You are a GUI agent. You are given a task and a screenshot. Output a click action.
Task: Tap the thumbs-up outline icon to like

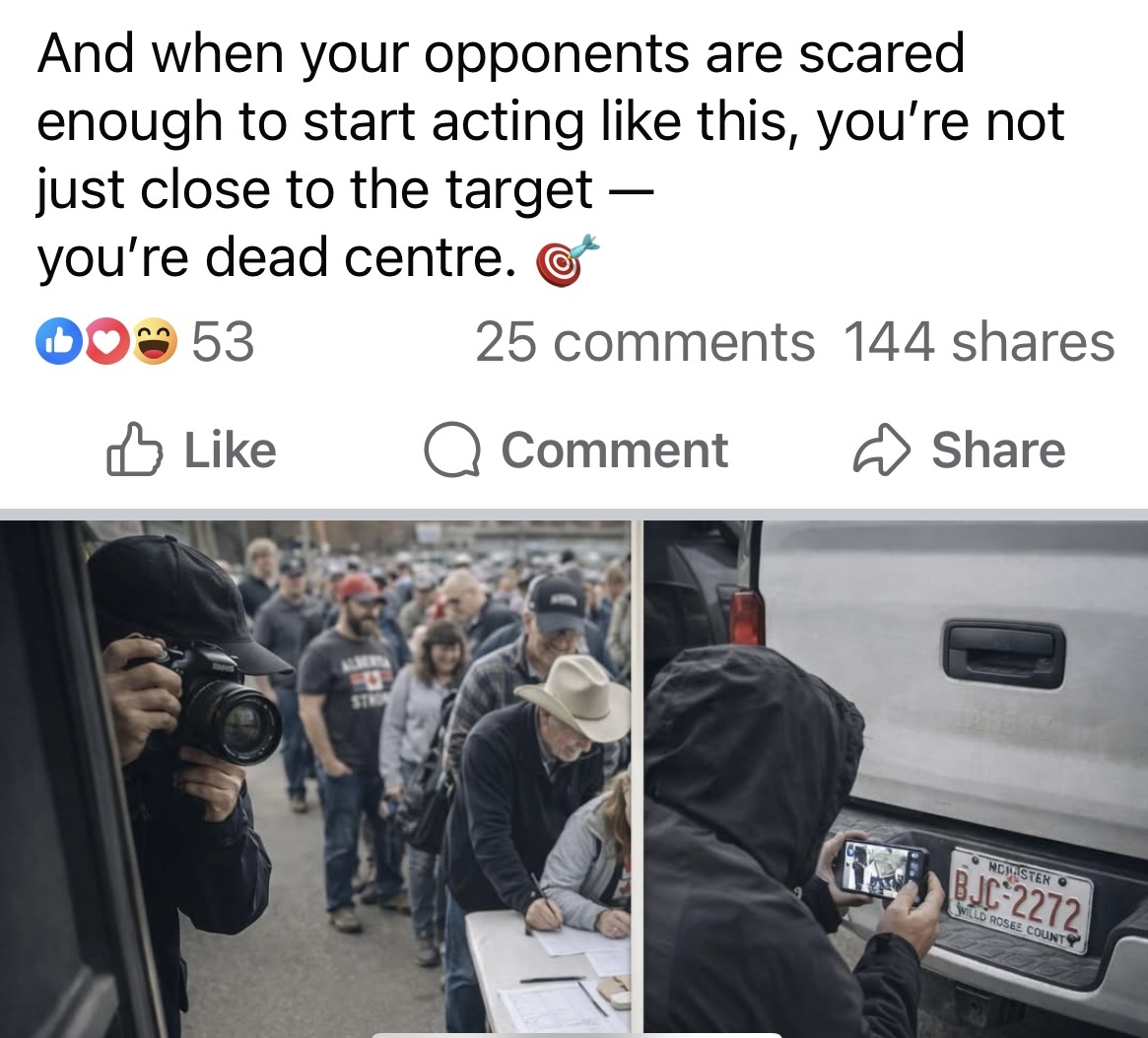pos(134,450)
